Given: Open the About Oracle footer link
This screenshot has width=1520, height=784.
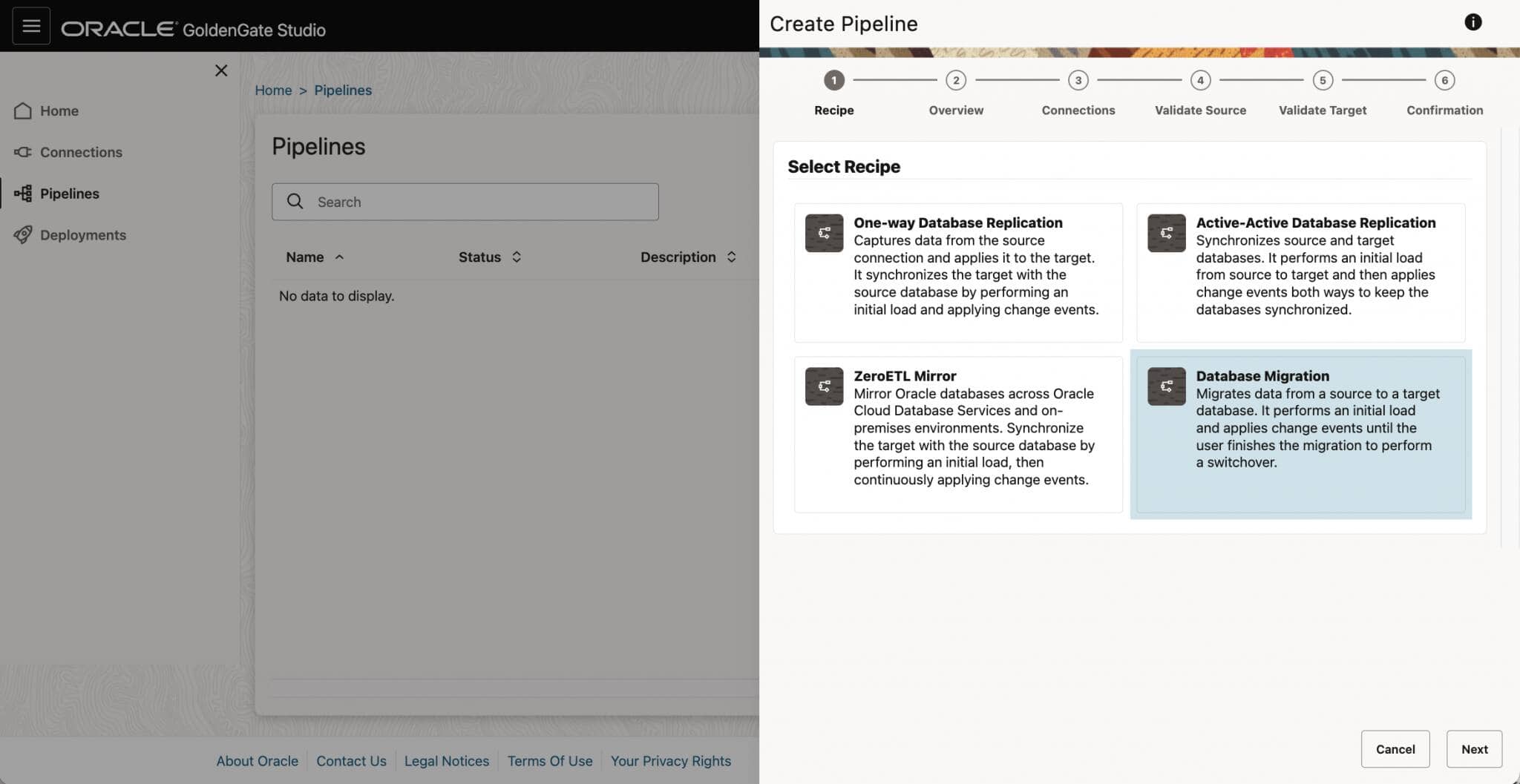Looking at the screenshot, I should (258, 761).
